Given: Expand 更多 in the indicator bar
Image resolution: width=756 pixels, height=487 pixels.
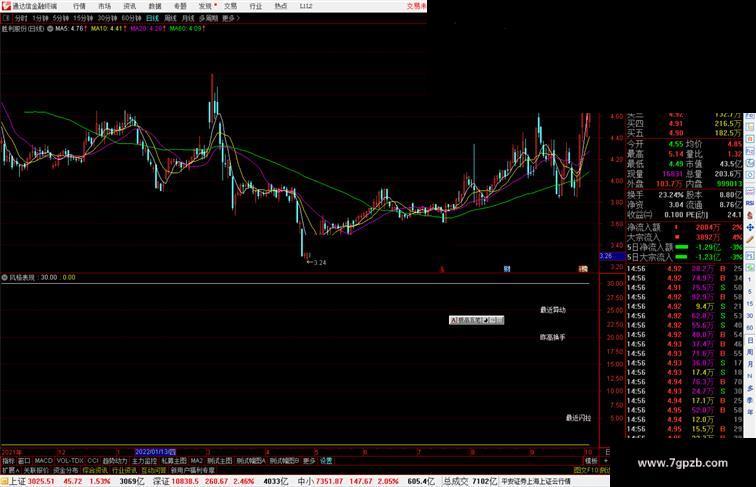Looking at the screenshot, I should tap(309, 461).
